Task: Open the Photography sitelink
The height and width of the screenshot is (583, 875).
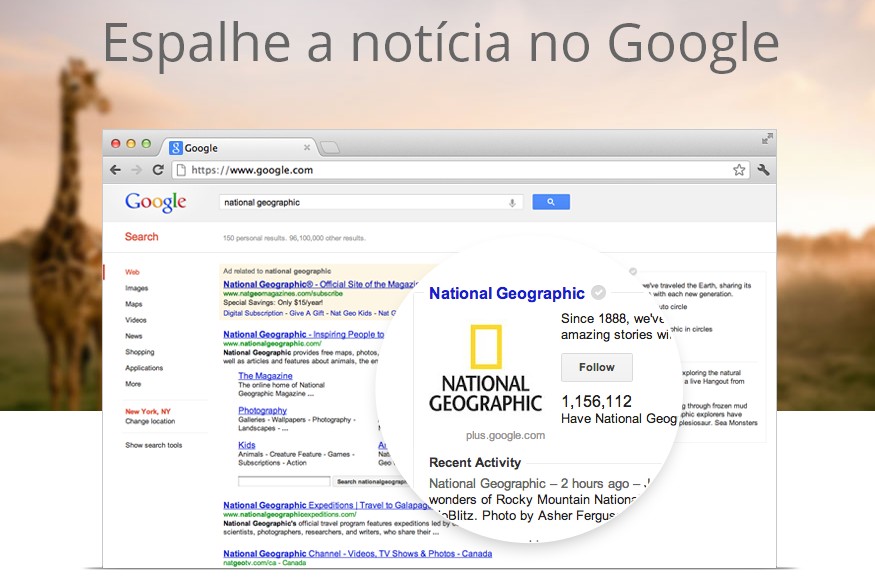Action: (262, 410)
